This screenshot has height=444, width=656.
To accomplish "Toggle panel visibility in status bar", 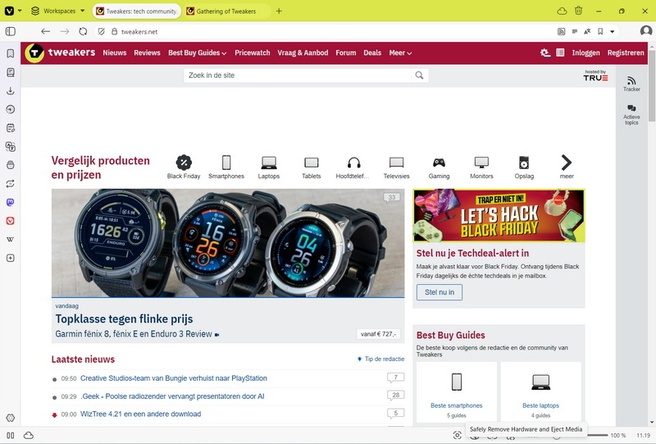I will coord(10,435).
